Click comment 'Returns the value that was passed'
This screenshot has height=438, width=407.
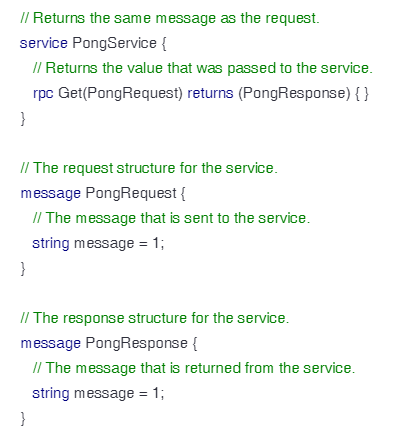(203, 68)
